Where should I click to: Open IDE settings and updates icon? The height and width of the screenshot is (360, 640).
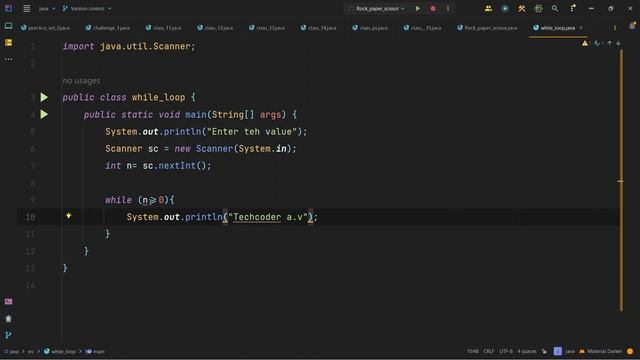[x=573, y=8]
